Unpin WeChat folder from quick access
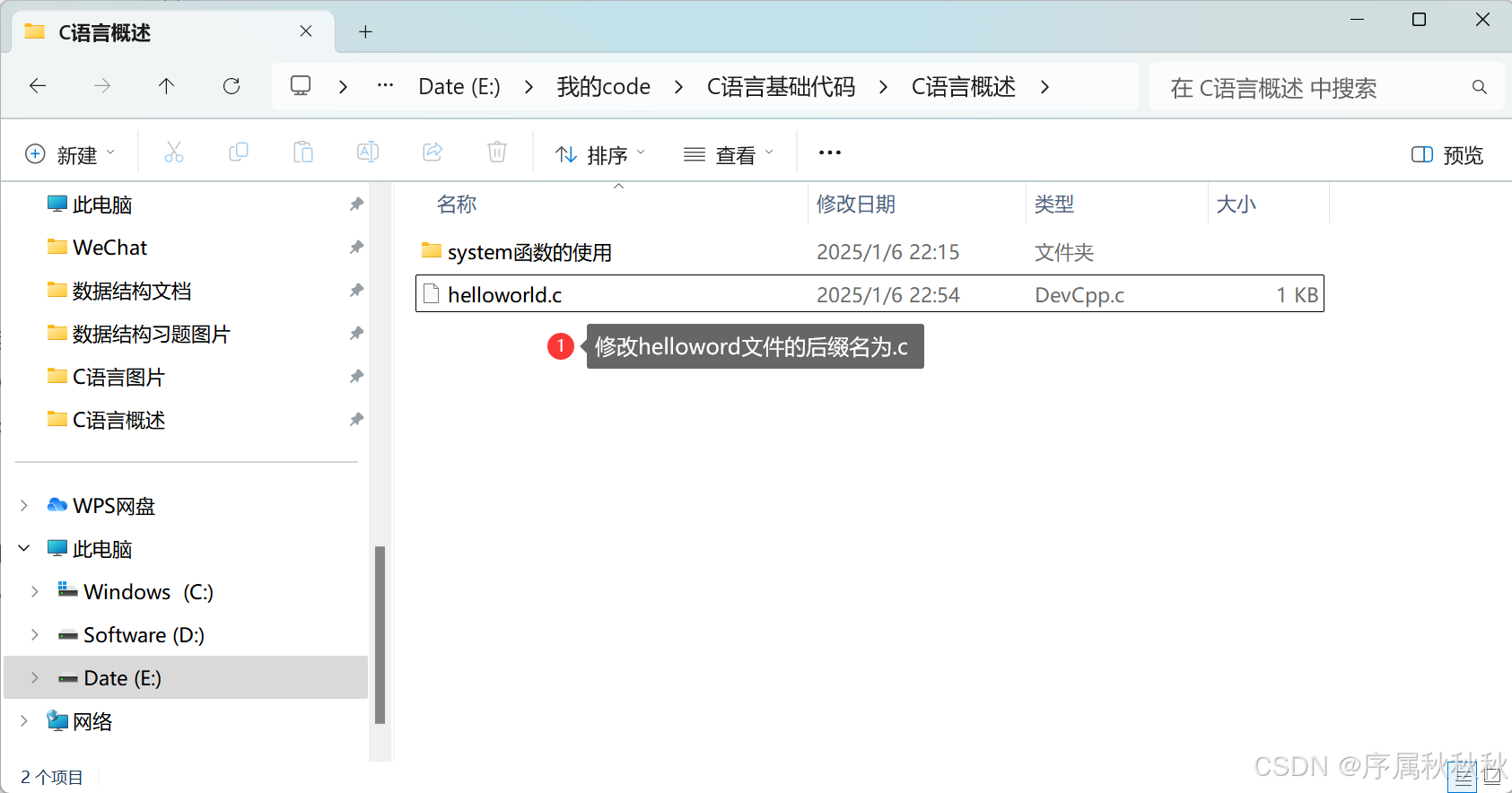The width and height of the screenshot is (1512, 793). click(356, 248)
